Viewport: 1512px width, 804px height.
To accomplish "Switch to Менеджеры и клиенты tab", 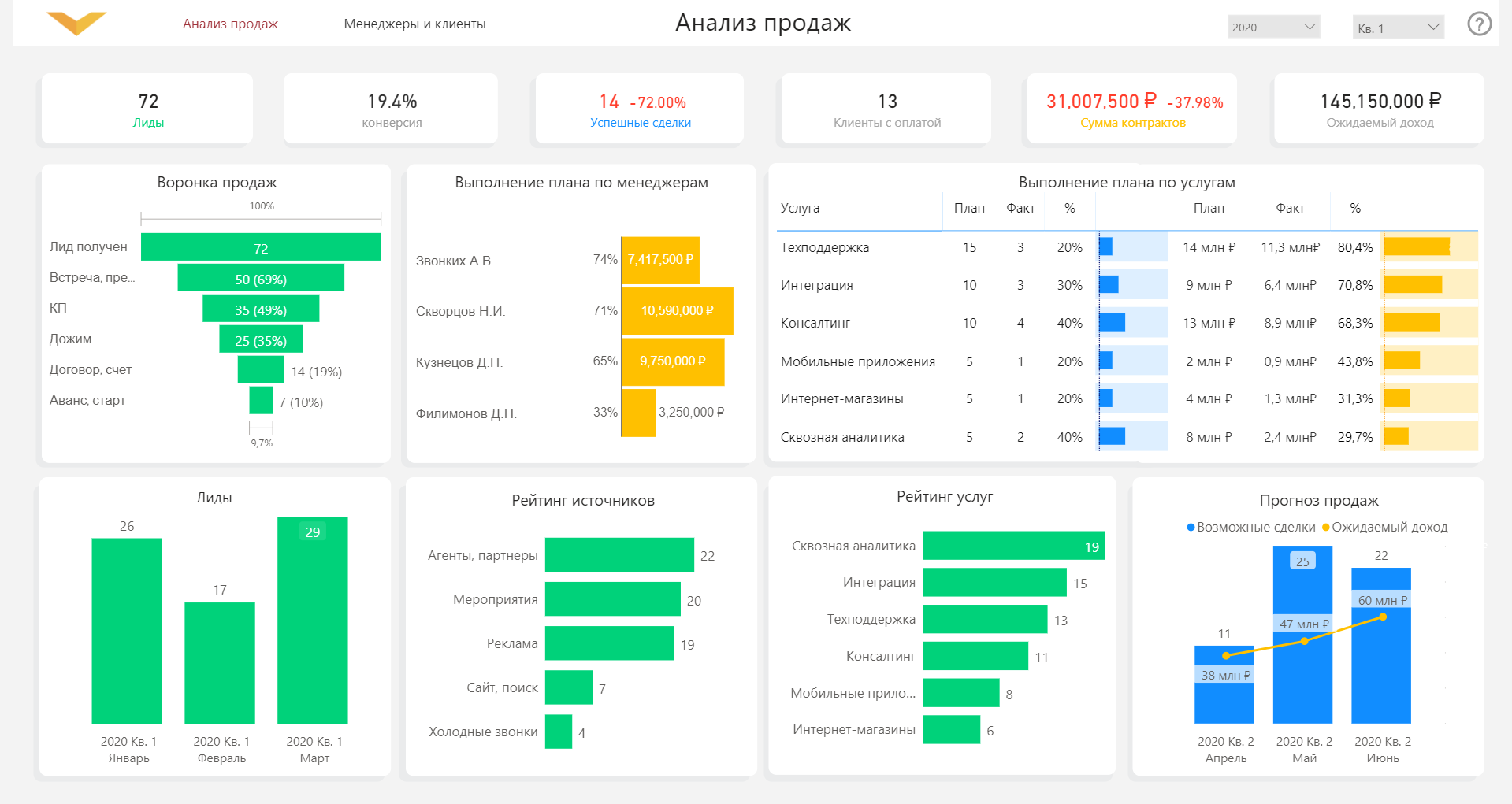I will coord(414,24).
